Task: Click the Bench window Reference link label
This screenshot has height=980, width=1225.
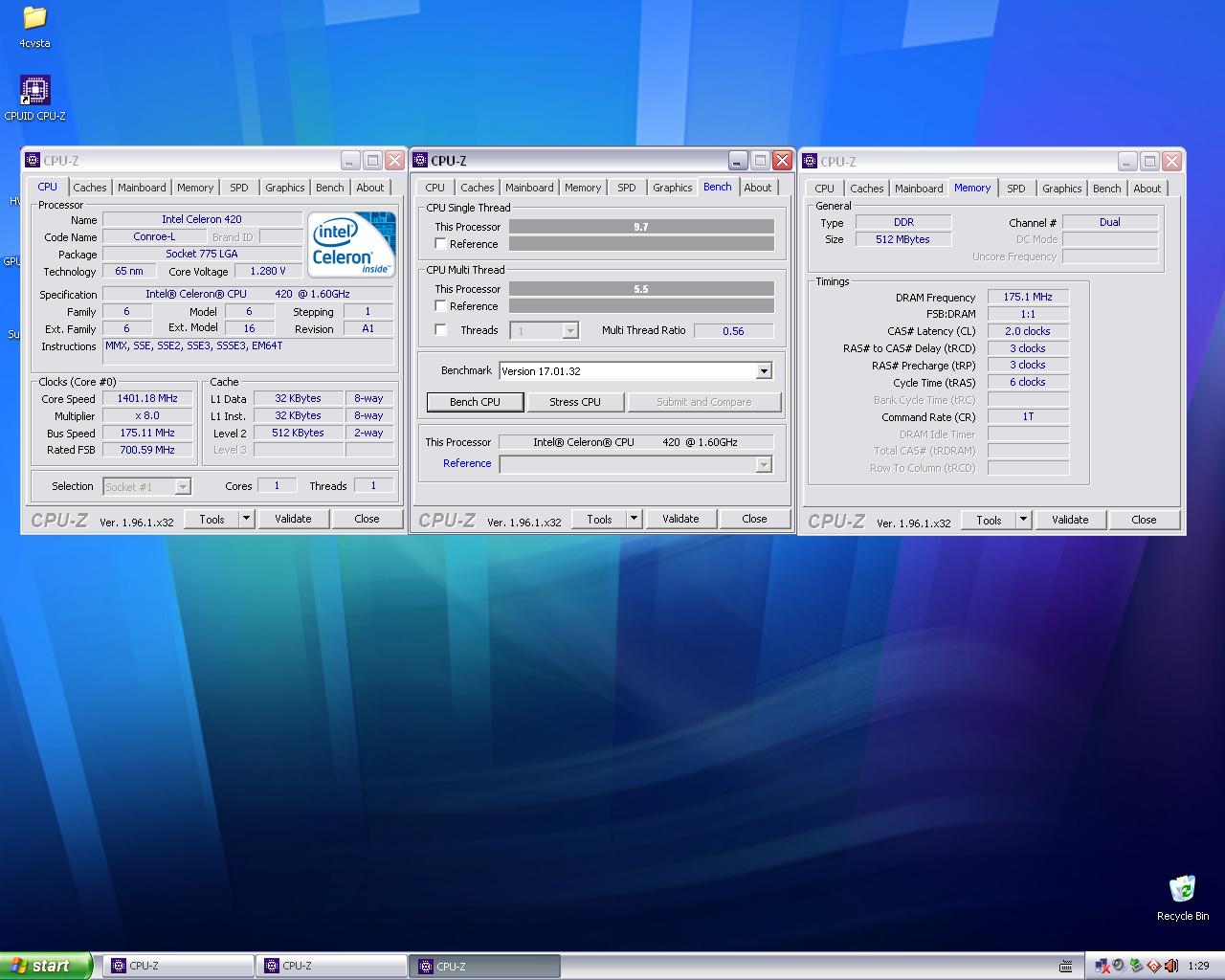Action: click(467, 463)
